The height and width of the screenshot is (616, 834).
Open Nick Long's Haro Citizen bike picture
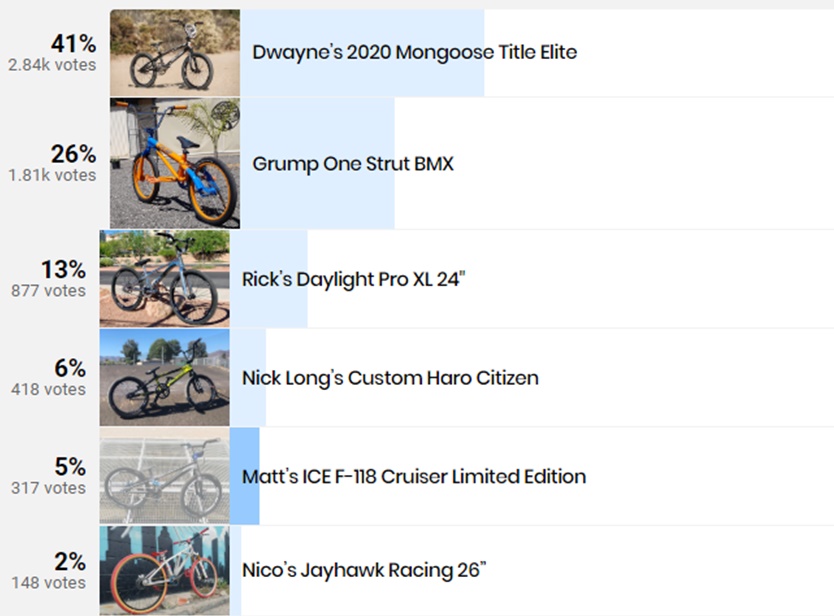click(x=164, y=377)
